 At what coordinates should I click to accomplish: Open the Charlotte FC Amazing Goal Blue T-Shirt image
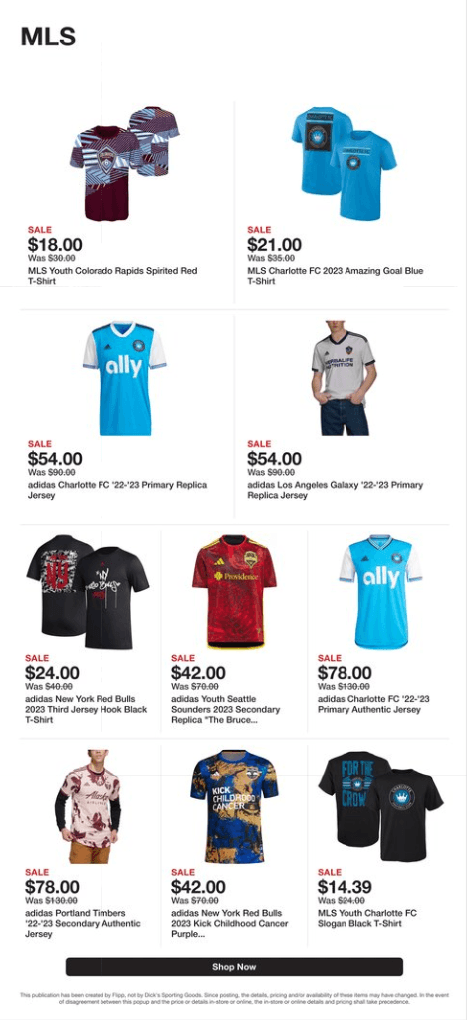point(344,161)
